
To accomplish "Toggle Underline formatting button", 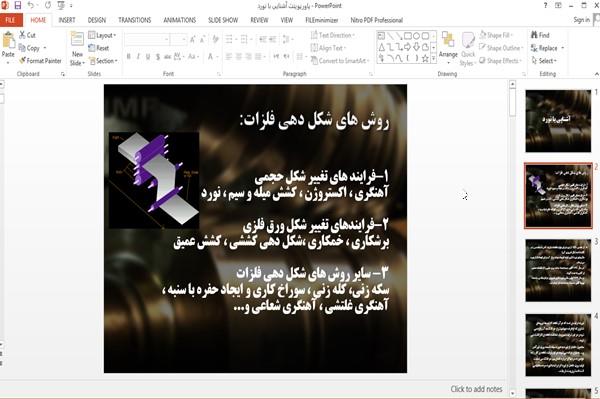I will pyautogui.click(x=148, y=57).
